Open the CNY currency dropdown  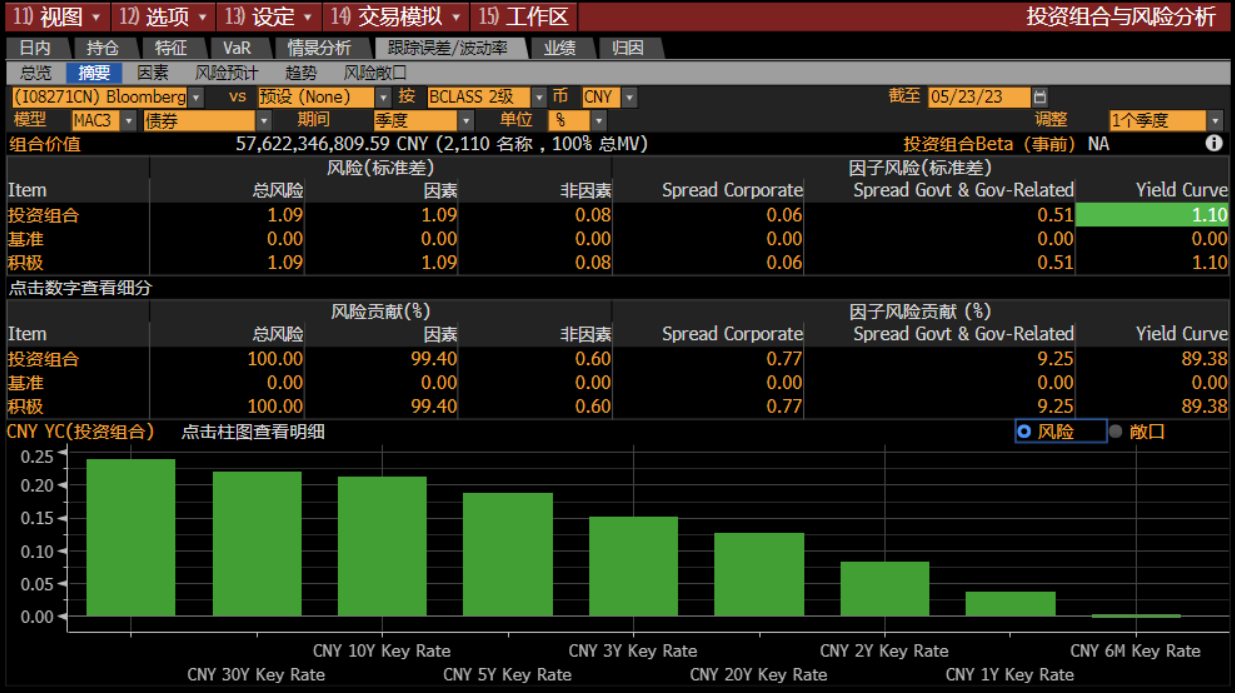point(629,97)
